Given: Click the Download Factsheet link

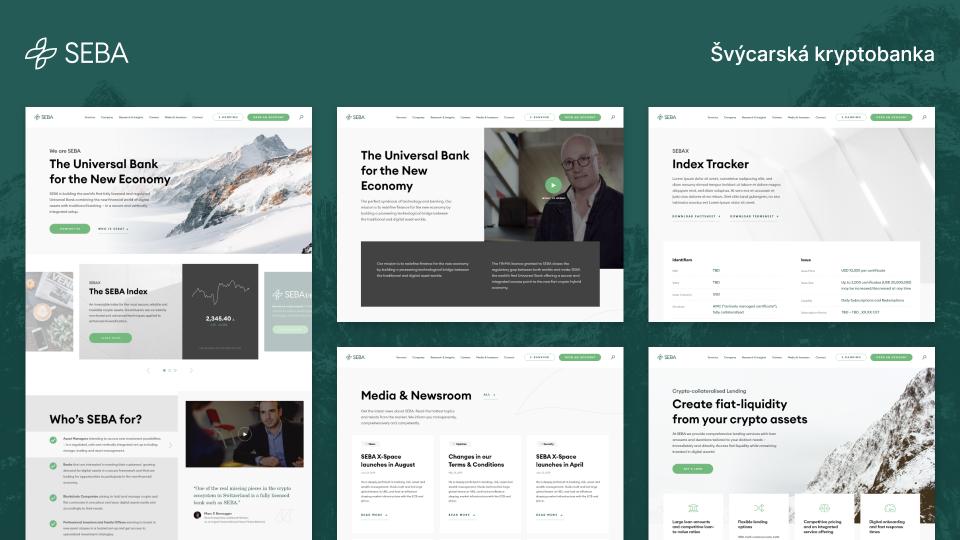Looking at the screenshot, I should (696, 216).
